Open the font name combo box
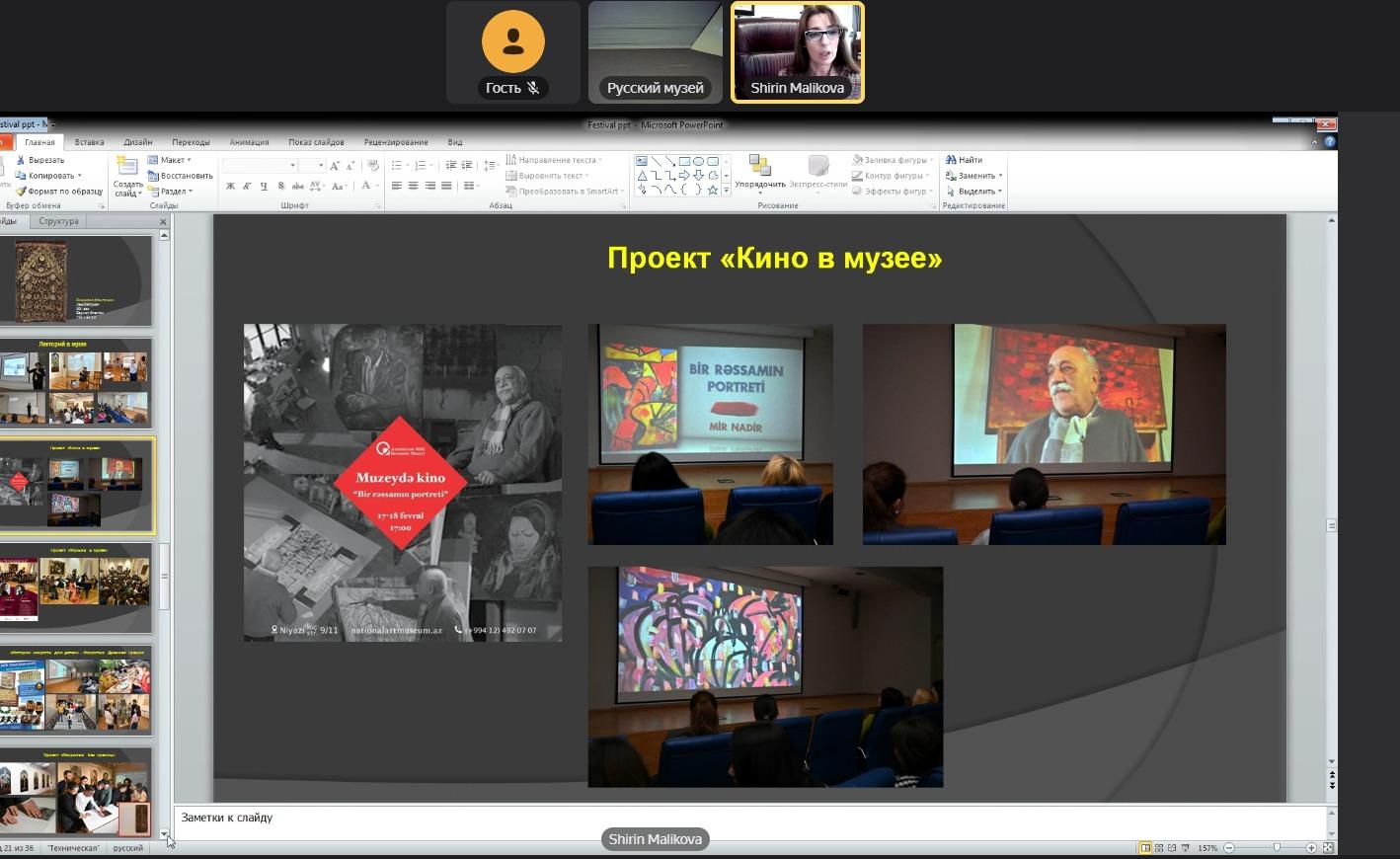The image size is (1400, 859). point(260,166)
